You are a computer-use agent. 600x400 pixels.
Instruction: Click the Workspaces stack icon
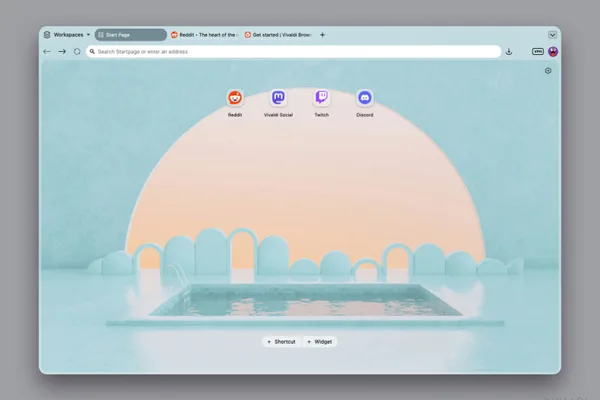47,35
